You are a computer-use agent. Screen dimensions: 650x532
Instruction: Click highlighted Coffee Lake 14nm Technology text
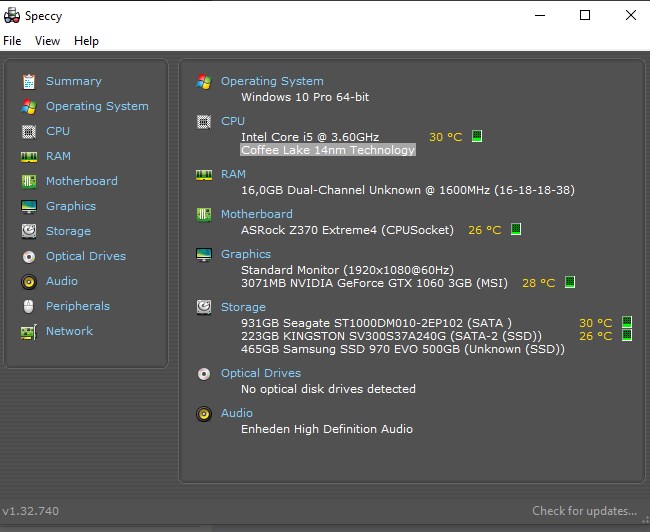pyautogui.click(x=328, y=150)
